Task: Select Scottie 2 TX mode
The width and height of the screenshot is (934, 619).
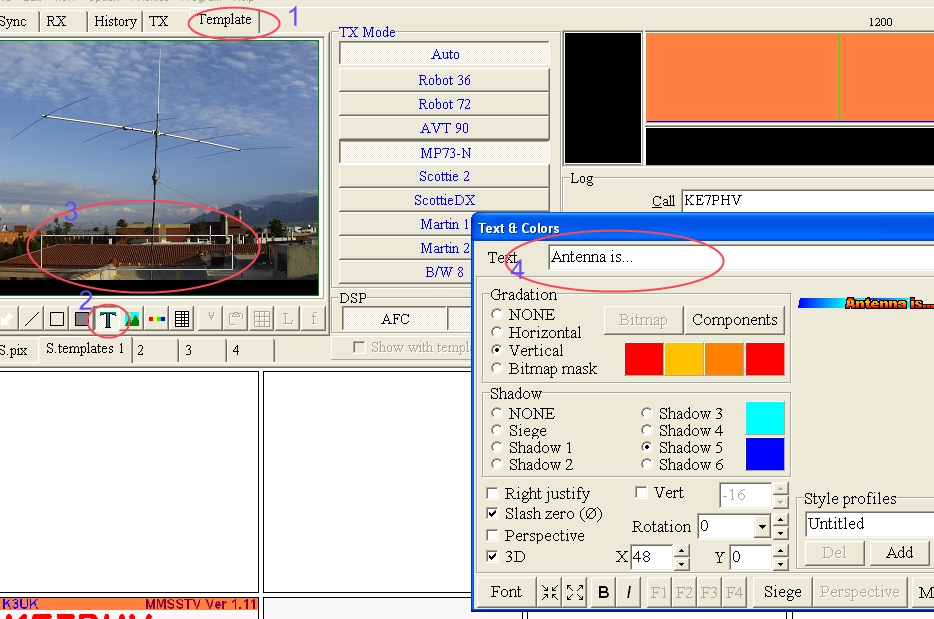Action: [x=444, y=176]
